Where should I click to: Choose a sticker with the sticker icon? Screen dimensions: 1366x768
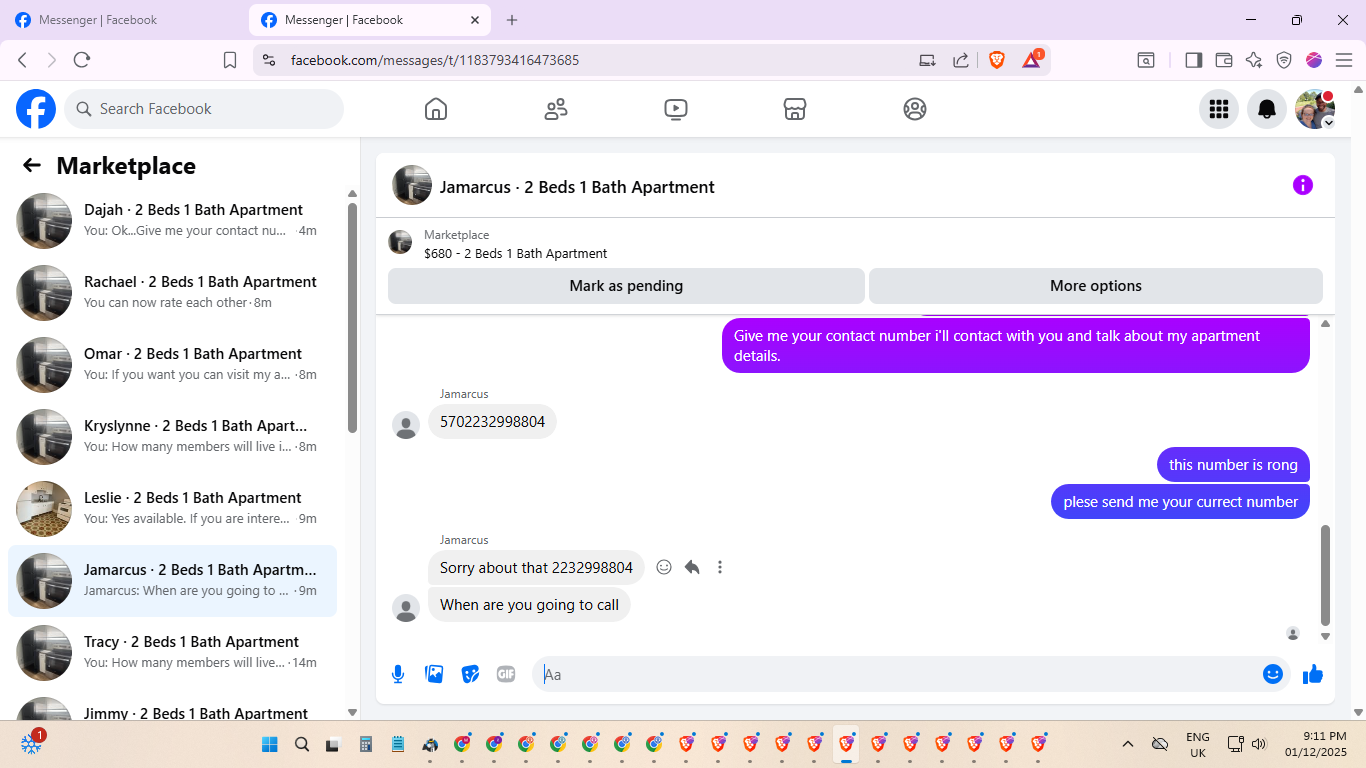[x=470, y=674]
